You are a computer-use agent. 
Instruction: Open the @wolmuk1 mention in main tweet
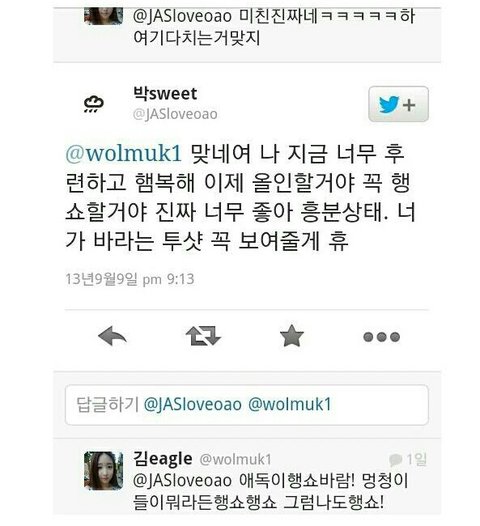point(123,153)
